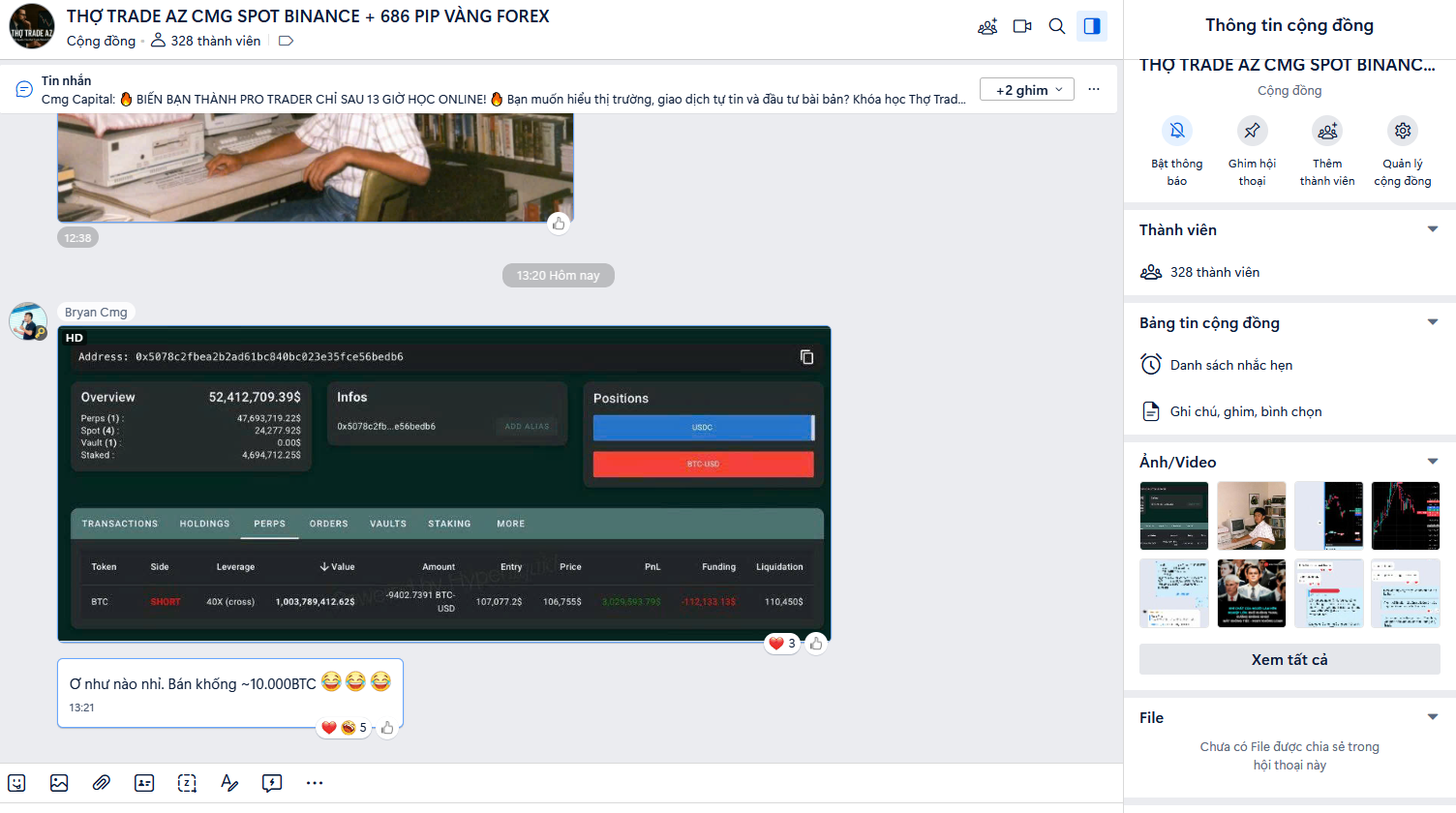
Task: Click the 328 thành viên count in header
Action: click(206, 41)
